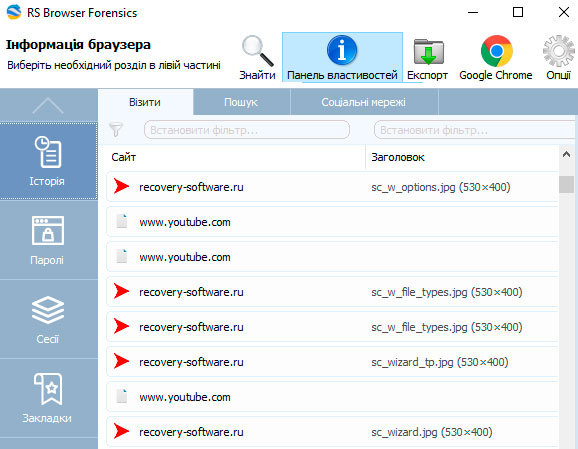Click the sidebar scroll-up chevron
This screenshot has width=578, height=449.
[x=48, y=106]
